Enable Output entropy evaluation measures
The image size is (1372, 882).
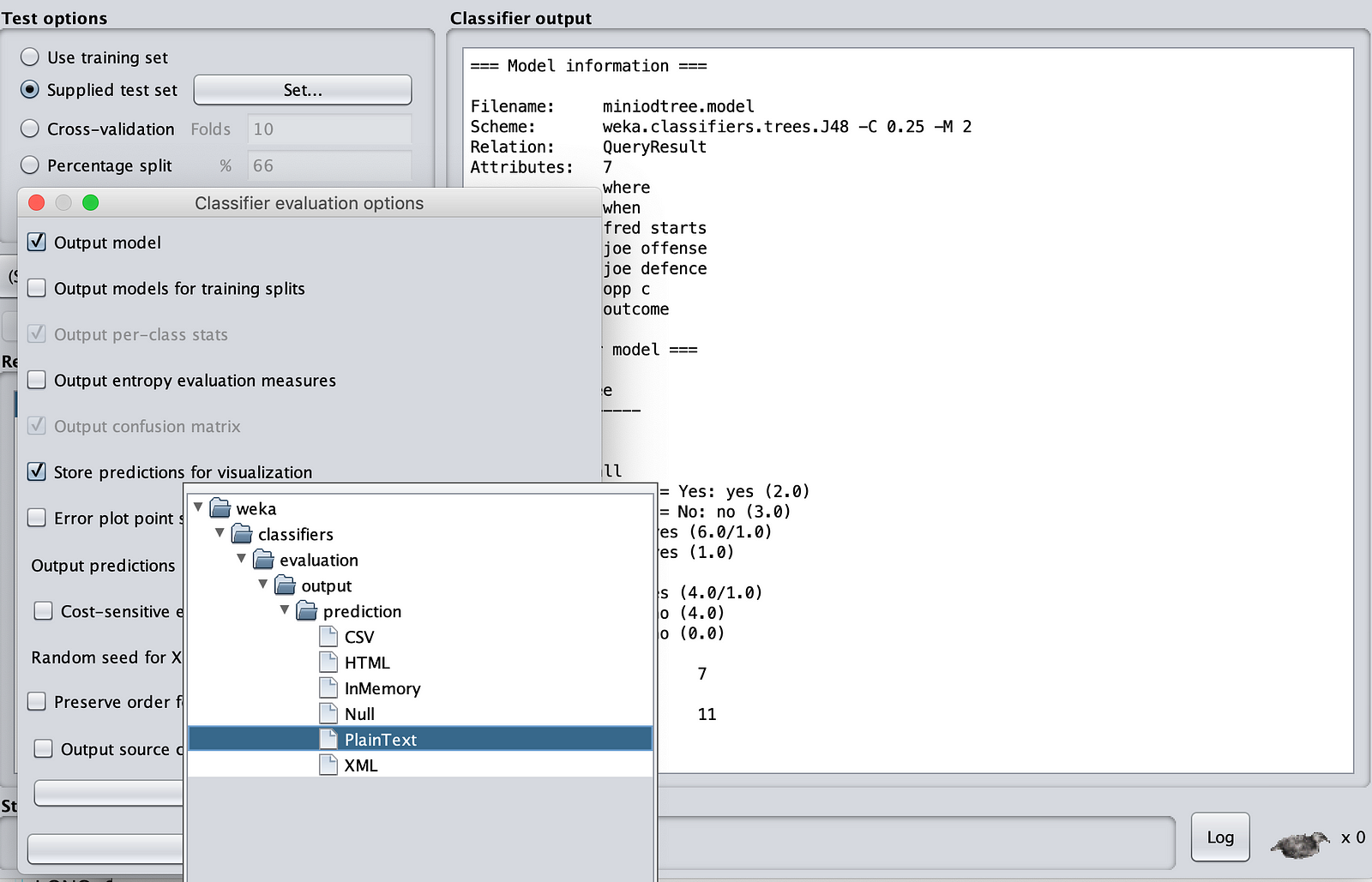pos(37,381)
